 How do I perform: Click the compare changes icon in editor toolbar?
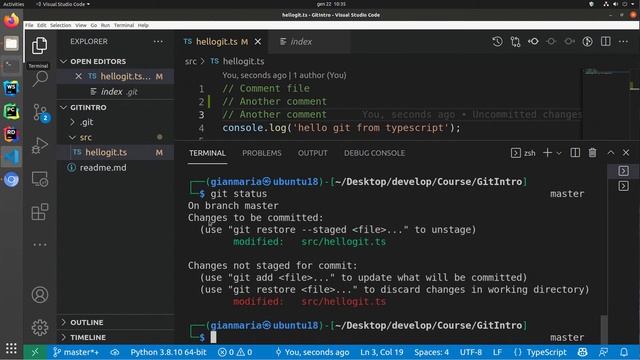point(515,42)
